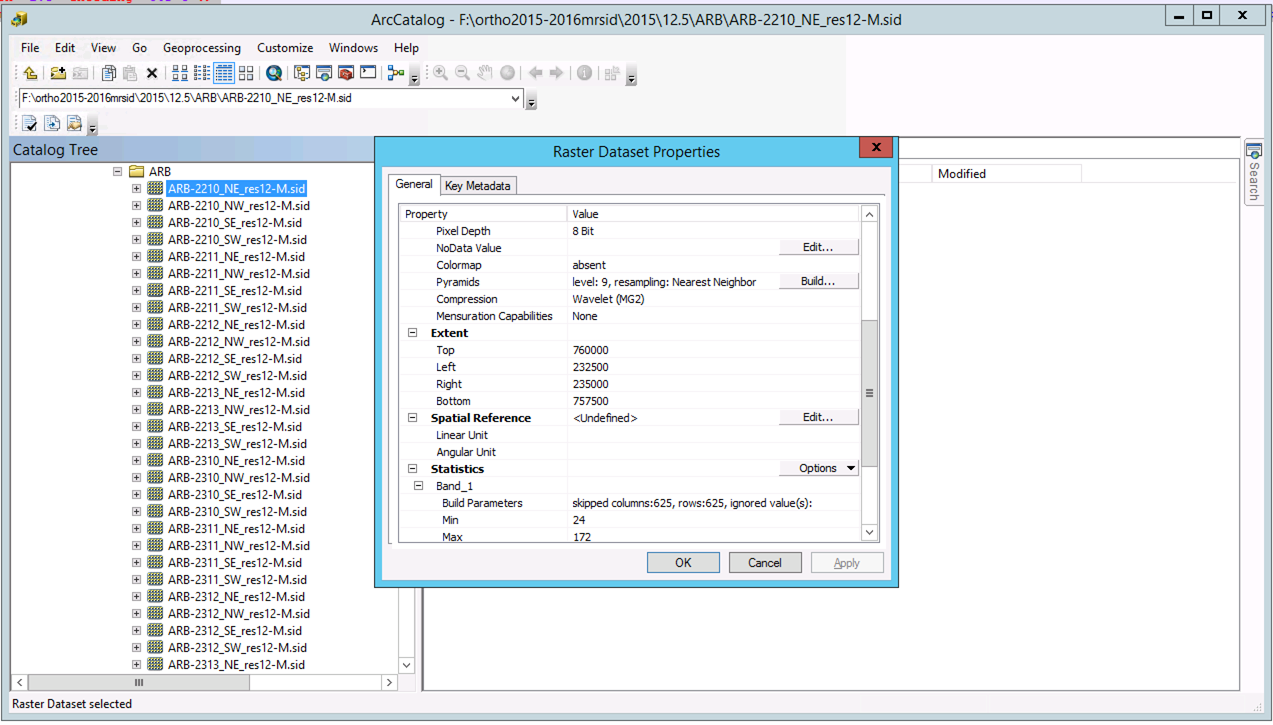Click Edit for Spatial Reference
This screenshot has width=1273, height=725.
(817, 418)
